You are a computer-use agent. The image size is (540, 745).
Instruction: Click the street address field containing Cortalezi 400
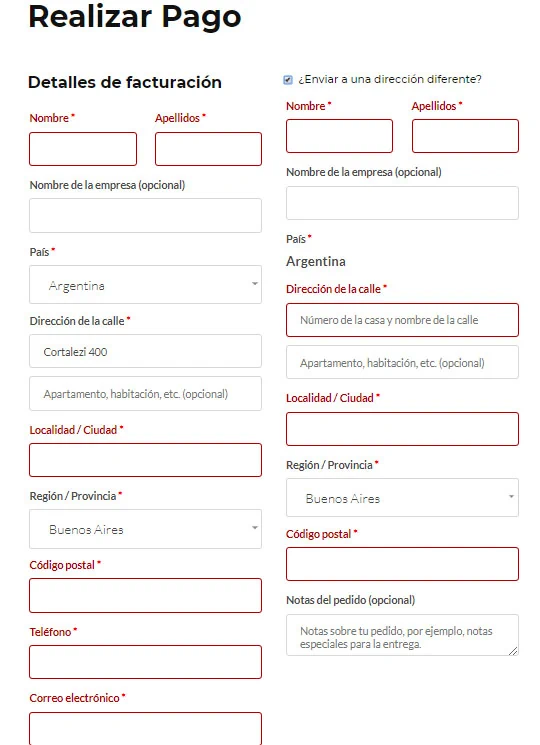[x=145, y=351]
